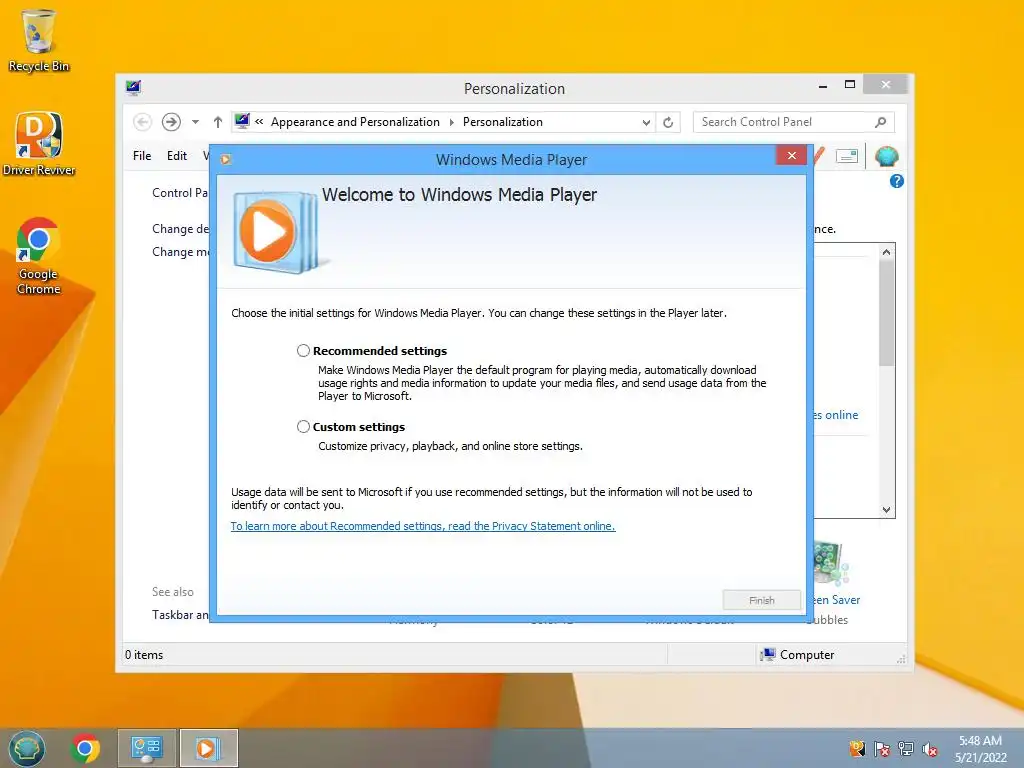
Task: Click the address bar computer icon
Action: click(x=242, y=121)
